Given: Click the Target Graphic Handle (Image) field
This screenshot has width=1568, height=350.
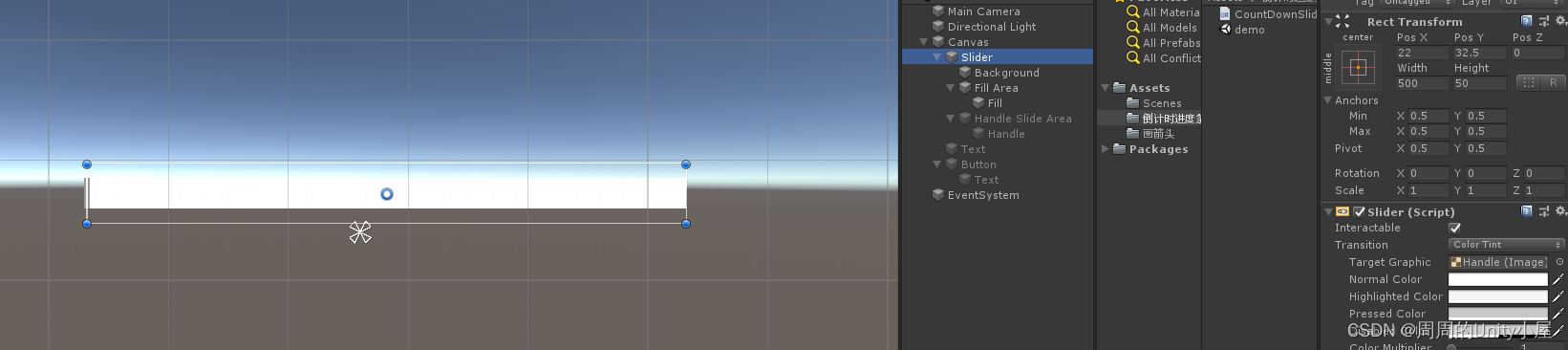Looking at the screenshot, I should [x=1498, y=262].
